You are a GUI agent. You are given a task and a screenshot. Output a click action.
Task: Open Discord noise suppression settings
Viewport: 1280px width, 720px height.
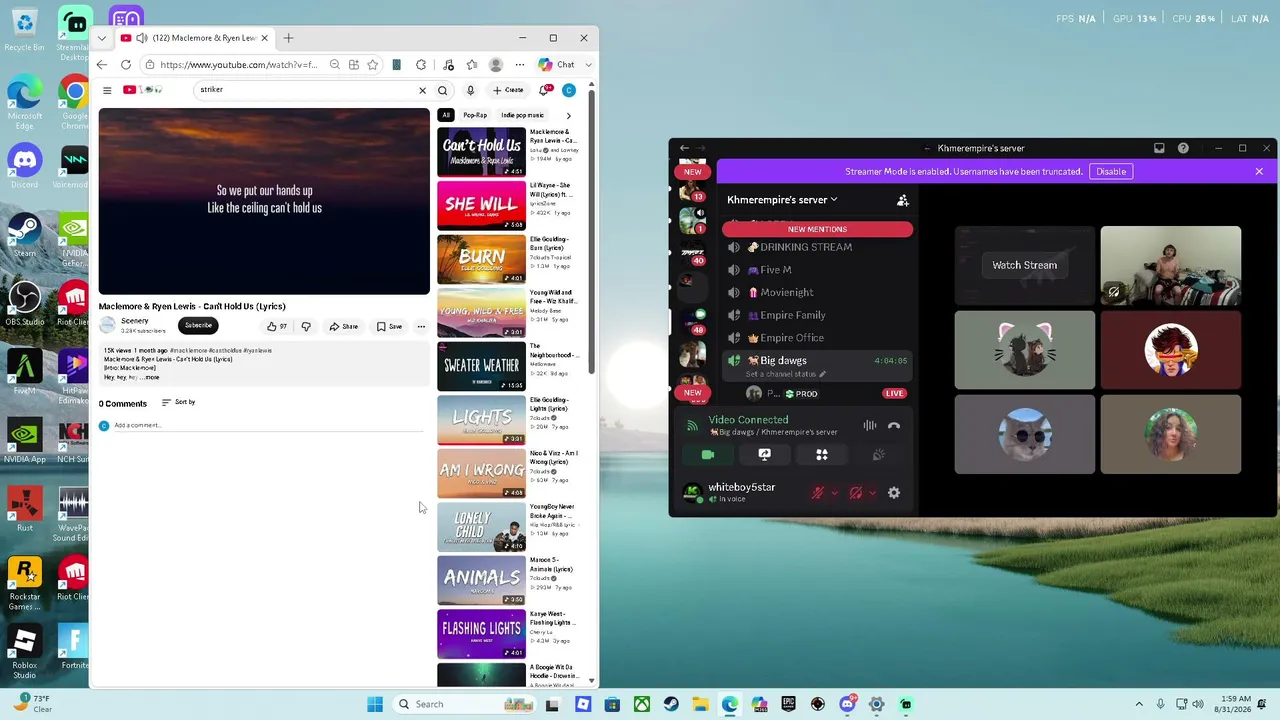[x=870, y=425]
